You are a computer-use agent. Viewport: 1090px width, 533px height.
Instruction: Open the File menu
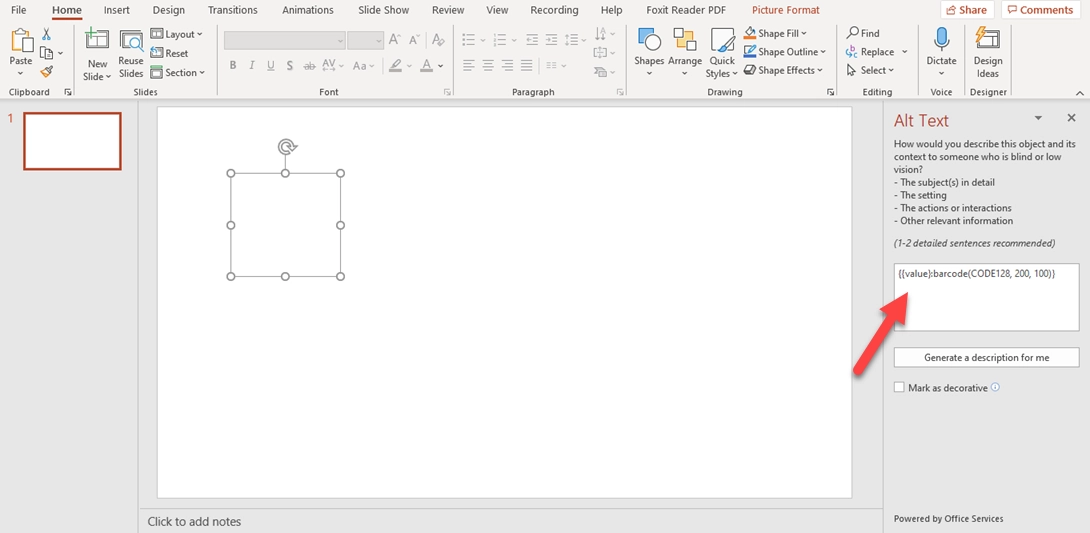[19, 10]
